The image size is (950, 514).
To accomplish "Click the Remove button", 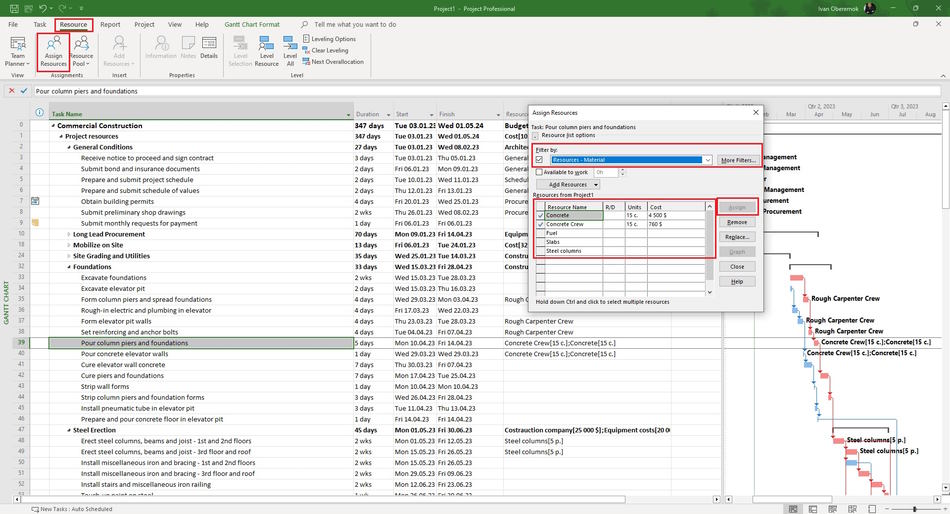I will tap(737, 222).
